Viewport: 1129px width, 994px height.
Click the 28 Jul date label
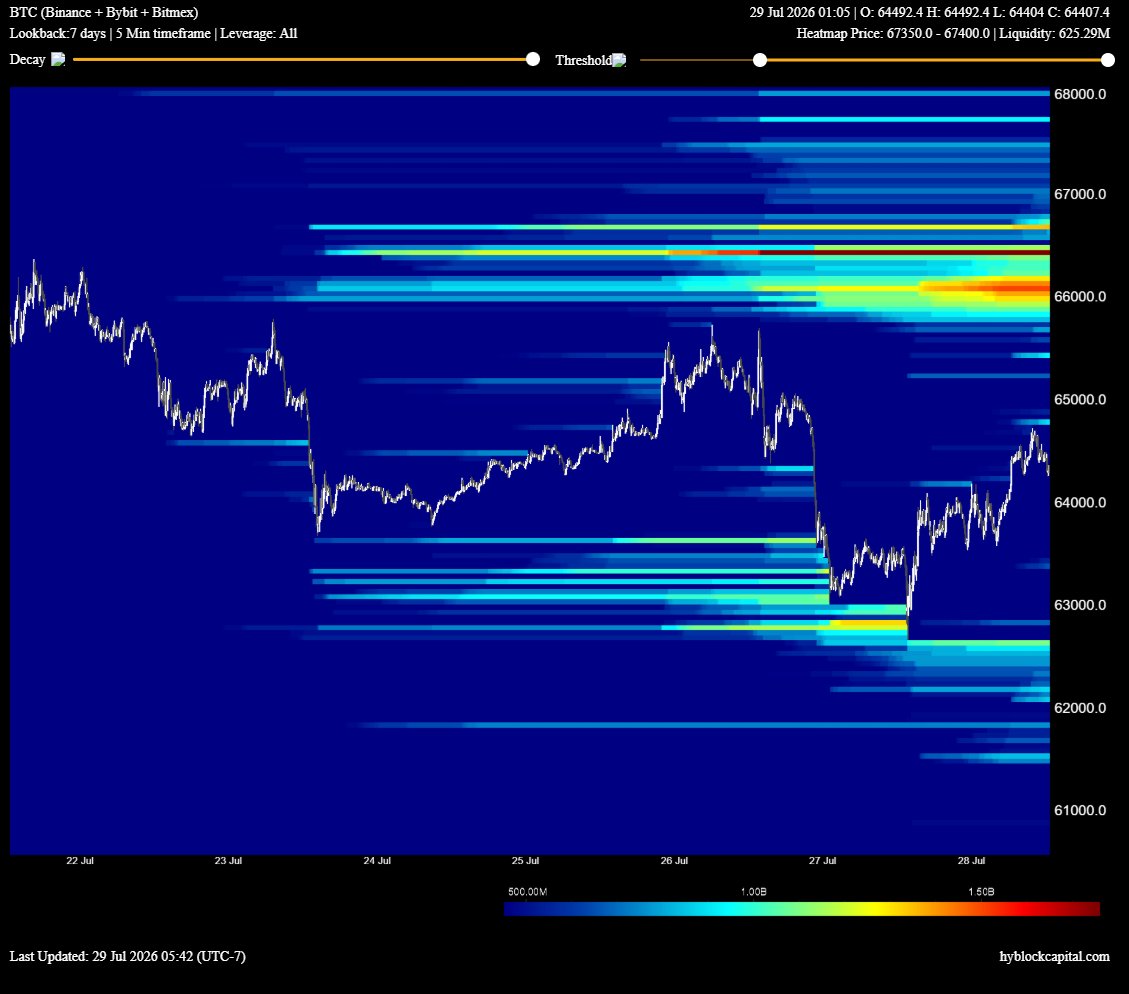point(971,860)
